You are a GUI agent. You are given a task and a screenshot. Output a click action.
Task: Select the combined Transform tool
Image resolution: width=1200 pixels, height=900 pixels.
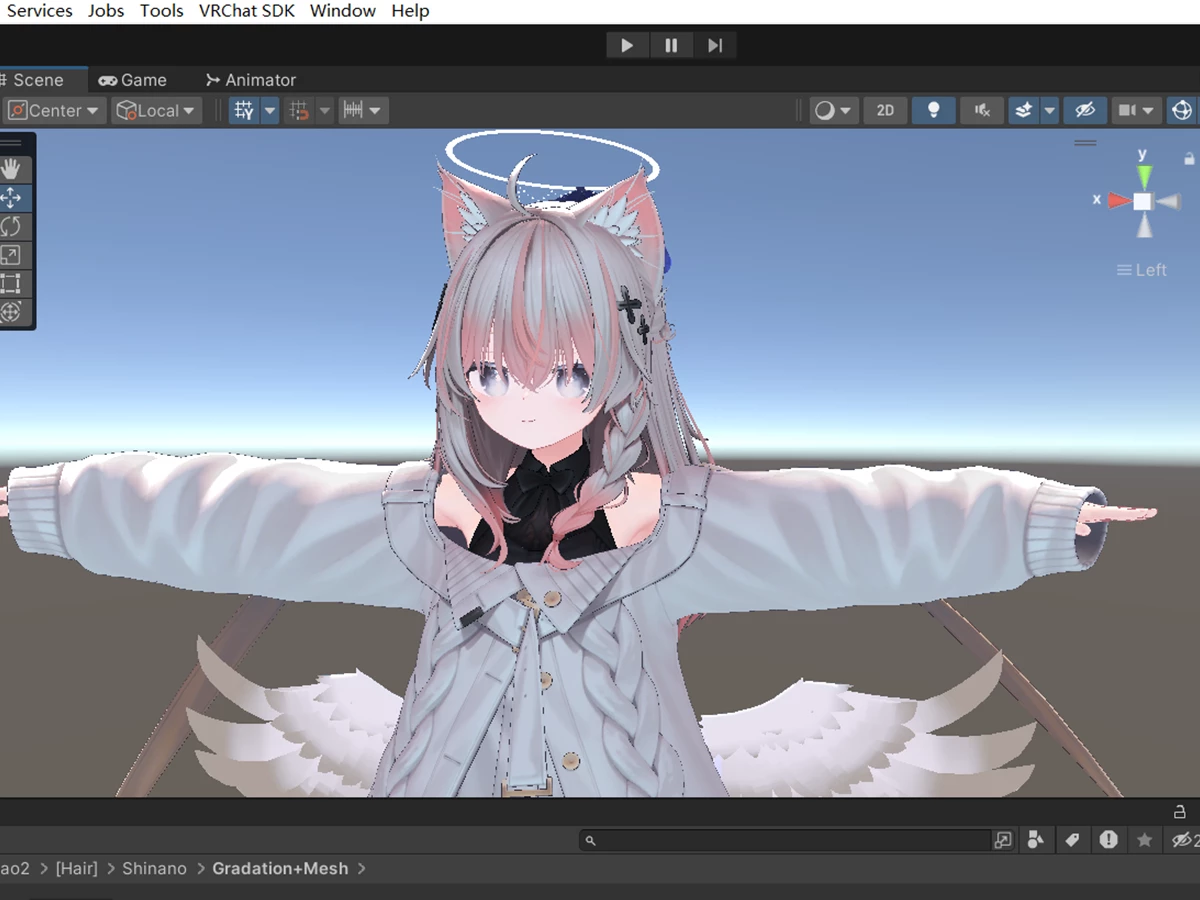pyautogui.click(x=12, y=312)
